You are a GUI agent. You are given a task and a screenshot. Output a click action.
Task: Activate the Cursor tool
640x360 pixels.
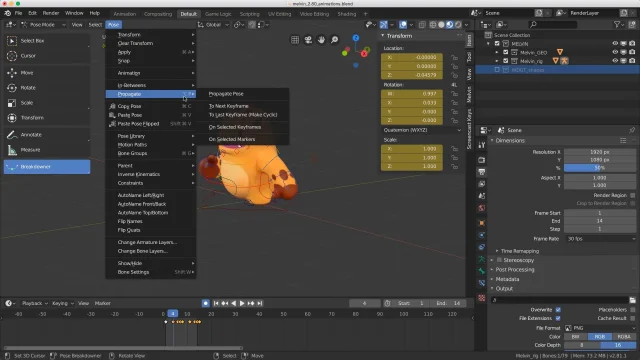tap(47, 56)
